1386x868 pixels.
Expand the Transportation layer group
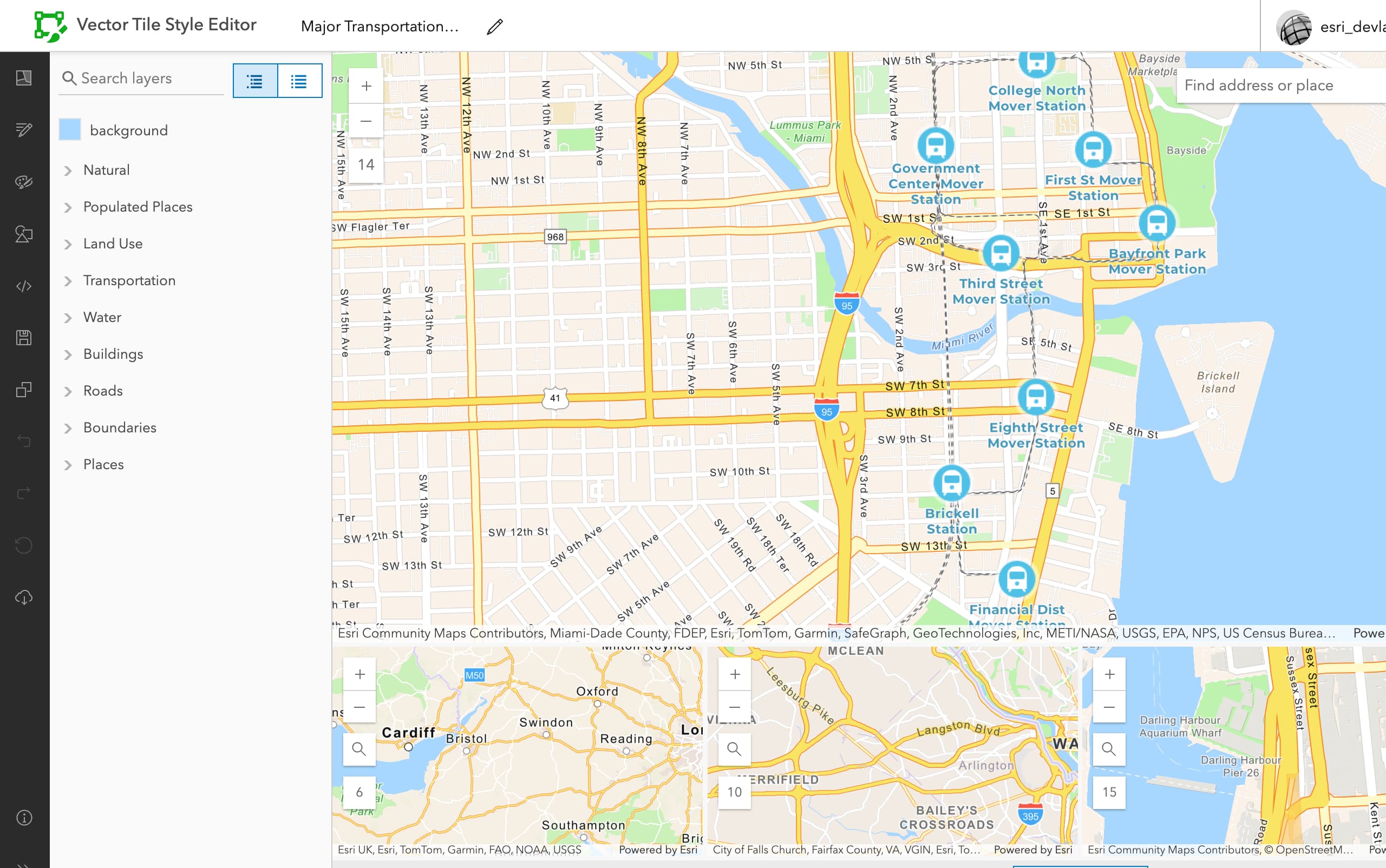pos(68,281)
